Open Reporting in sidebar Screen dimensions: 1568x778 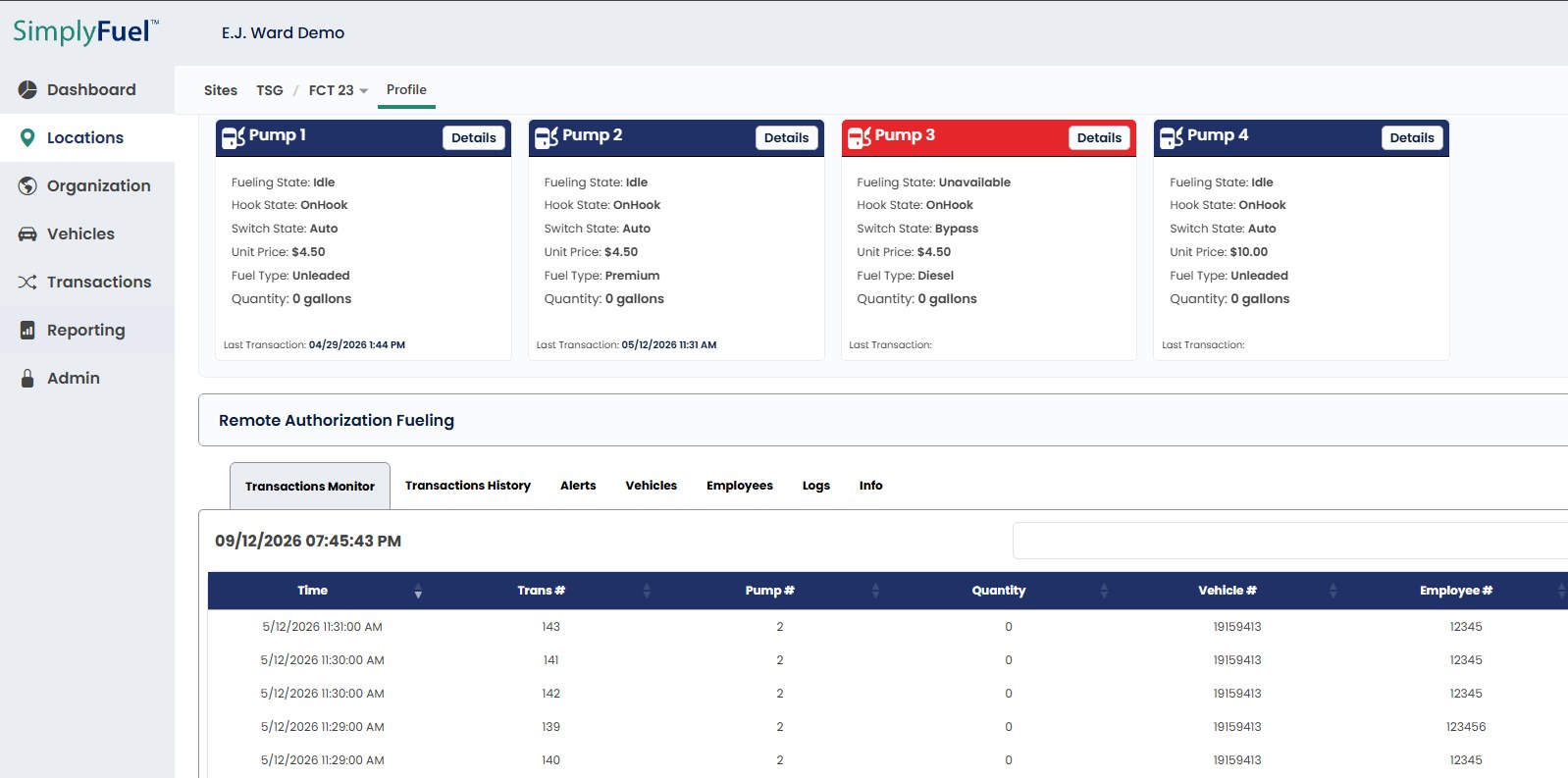point(87,330)
